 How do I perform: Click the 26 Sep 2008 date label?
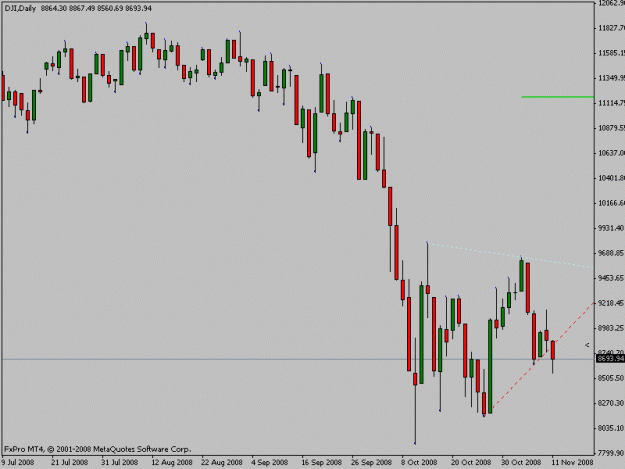(x=371, y=462)
